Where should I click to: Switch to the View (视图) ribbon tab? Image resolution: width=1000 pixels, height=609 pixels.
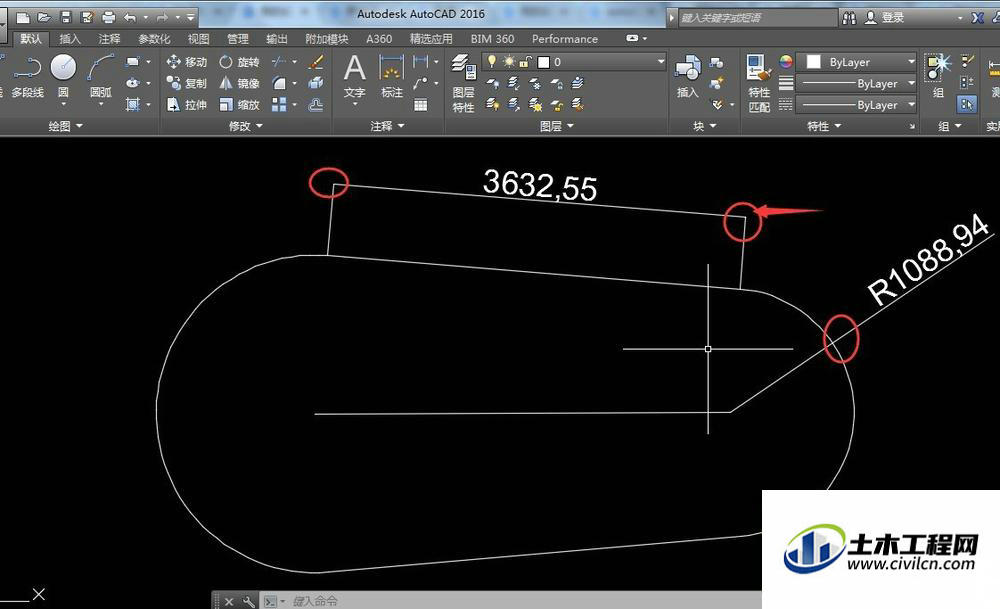point(198,39)
